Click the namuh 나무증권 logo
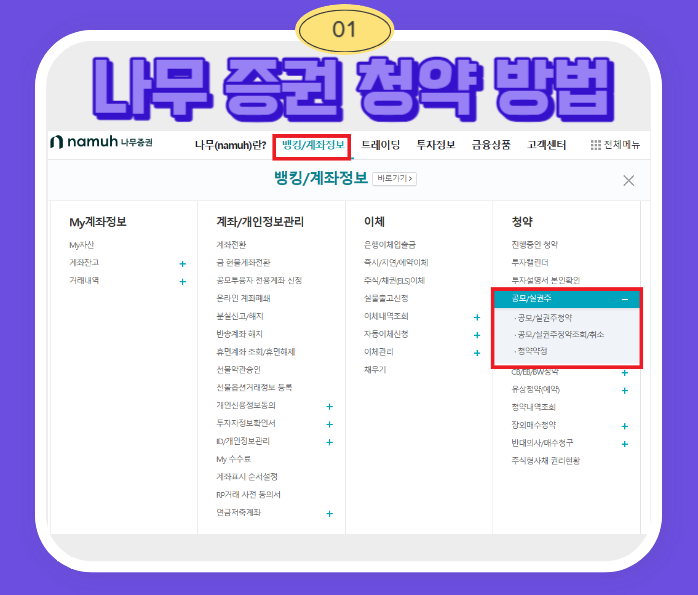 coord(101,142)
